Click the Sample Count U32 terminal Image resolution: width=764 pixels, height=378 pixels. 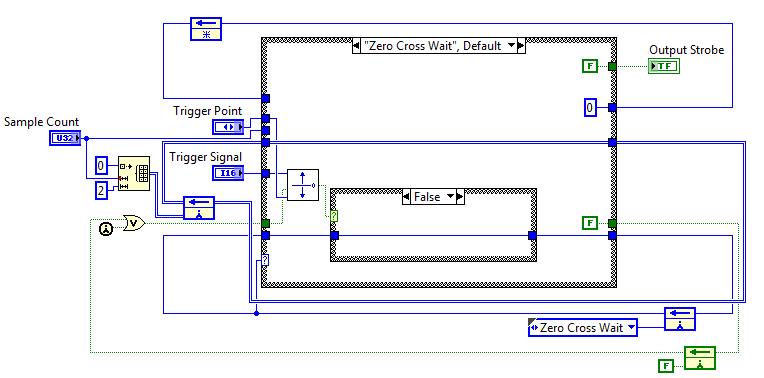[x=64, y=138]
